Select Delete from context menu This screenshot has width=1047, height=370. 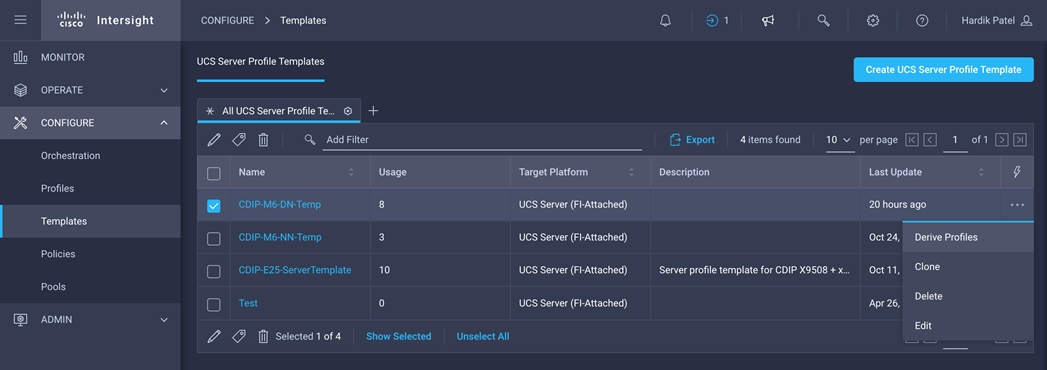coord(968,296)
